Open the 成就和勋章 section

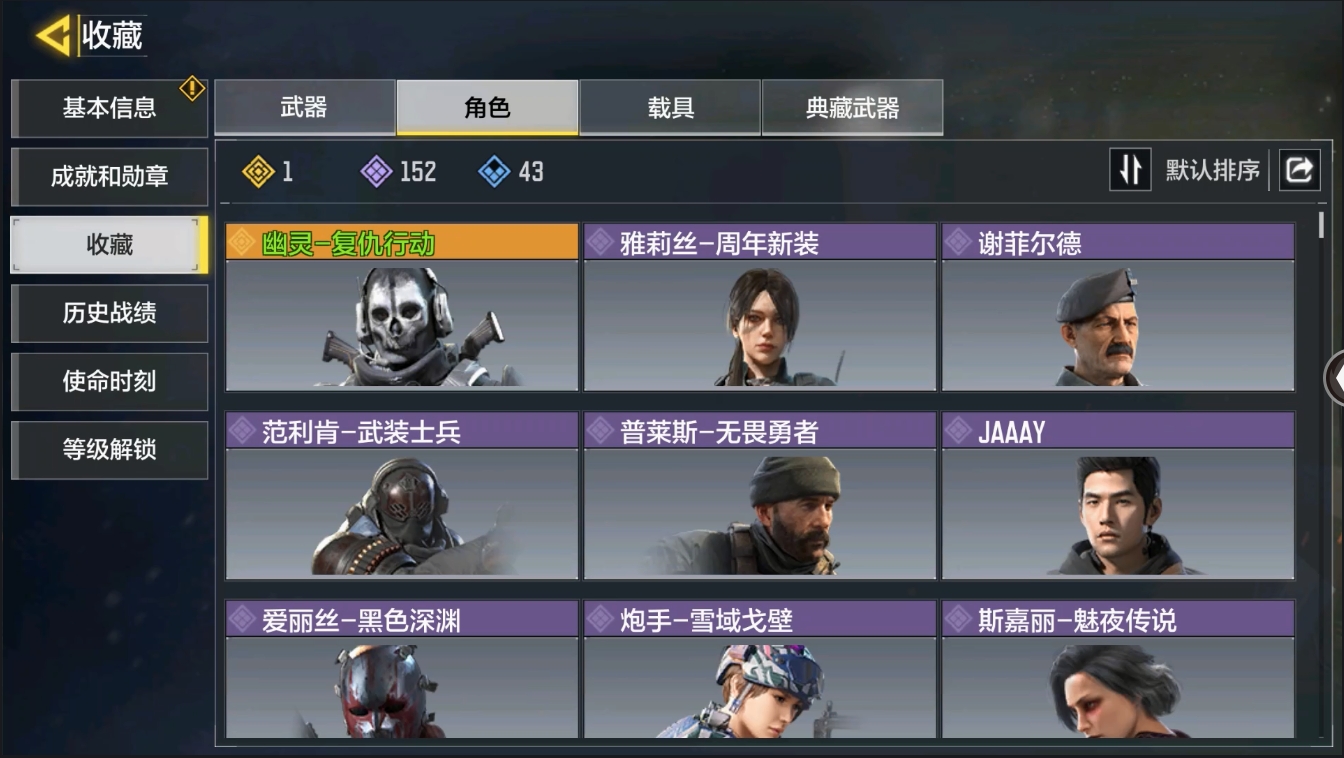(109, 176)
